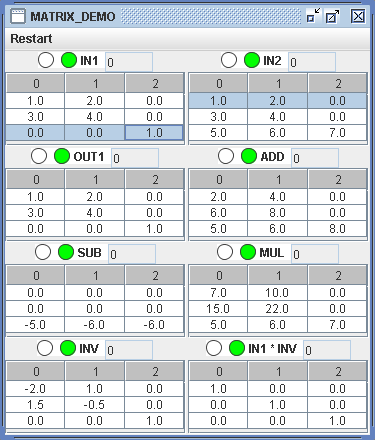Viewport: 375px width, 440px height.
Task: Select cell 10.0 in MUL table
Action: [x=278, y=293]
